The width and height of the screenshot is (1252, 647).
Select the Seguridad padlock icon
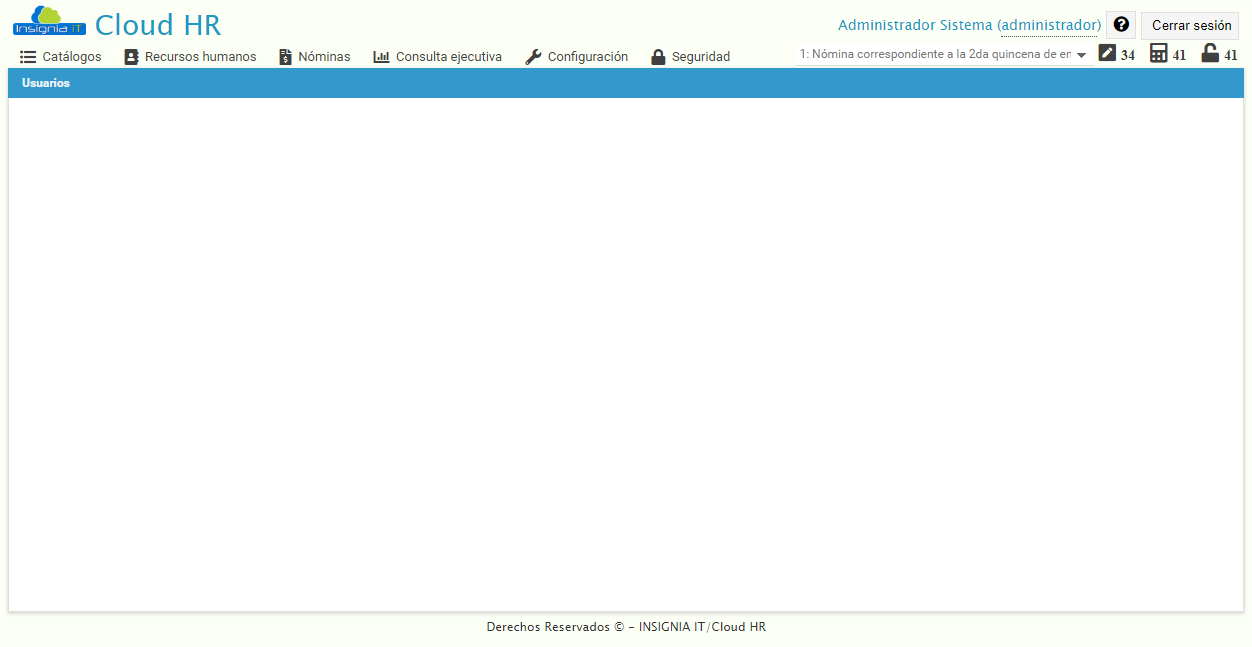click(x=658, y=57)
